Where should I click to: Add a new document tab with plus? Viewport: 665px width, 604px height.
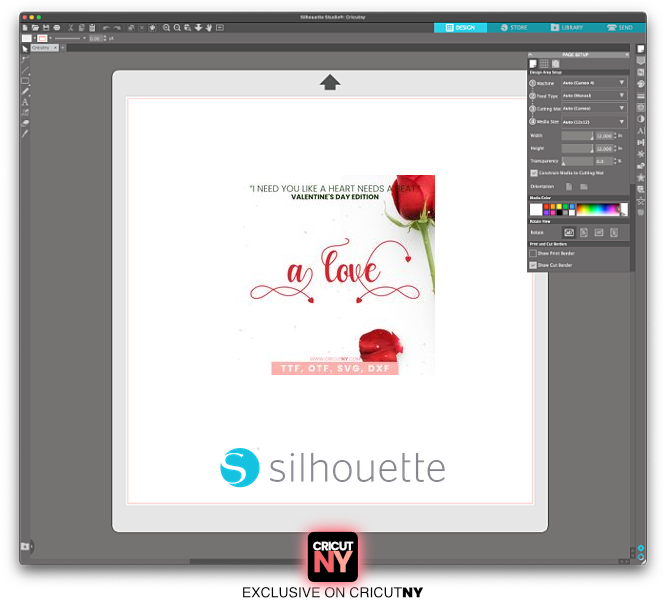(x=63, y=48)
